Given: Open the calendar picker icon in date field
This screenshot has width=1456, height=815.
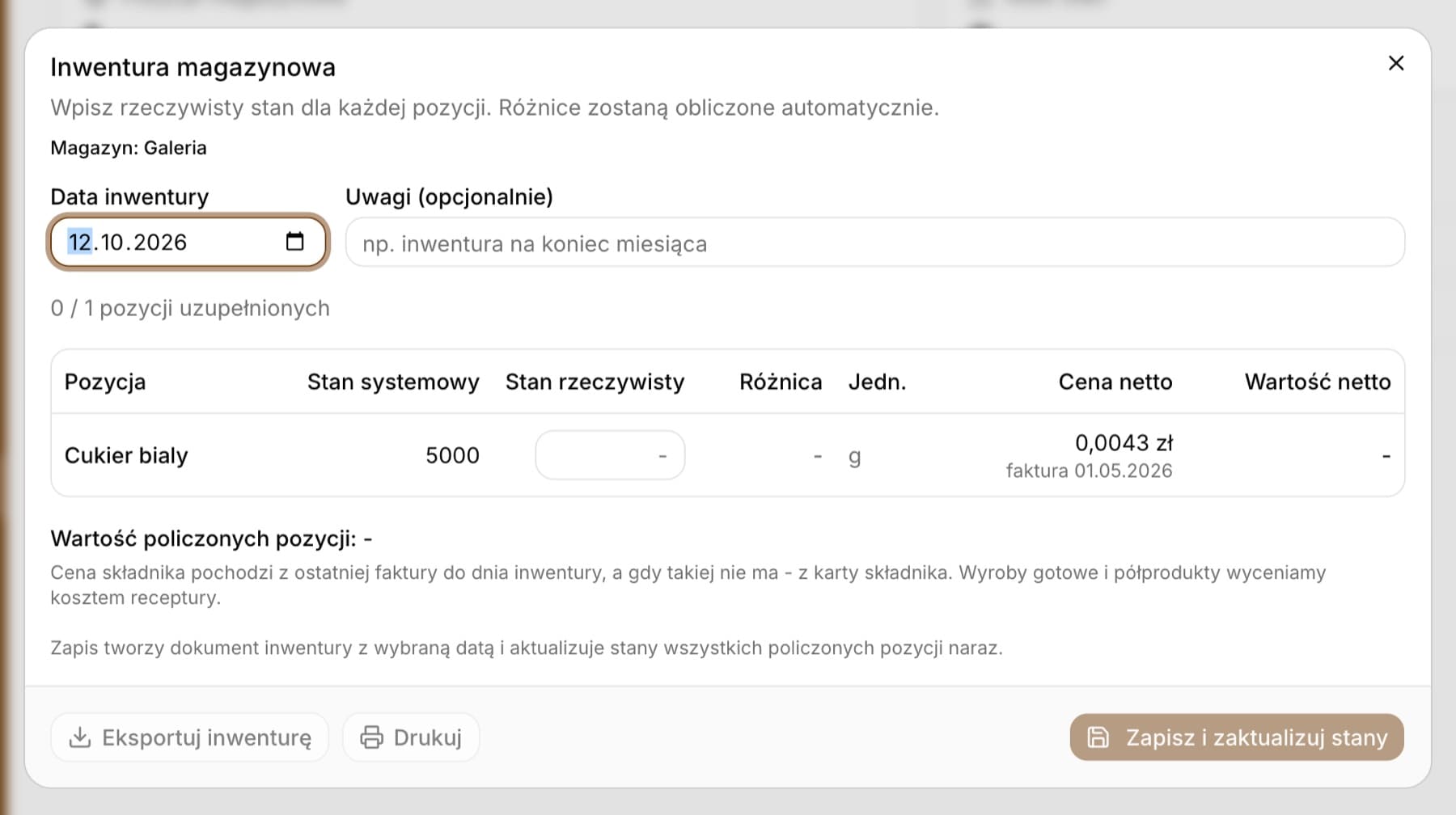Looking at the screenshot, I should pyautogui.click(x=294, y=242).
